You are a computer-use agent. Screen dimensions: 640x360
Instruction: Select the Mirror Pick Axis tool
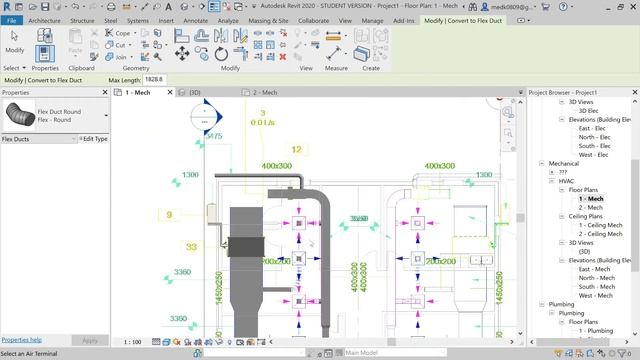tap(221, 36)
